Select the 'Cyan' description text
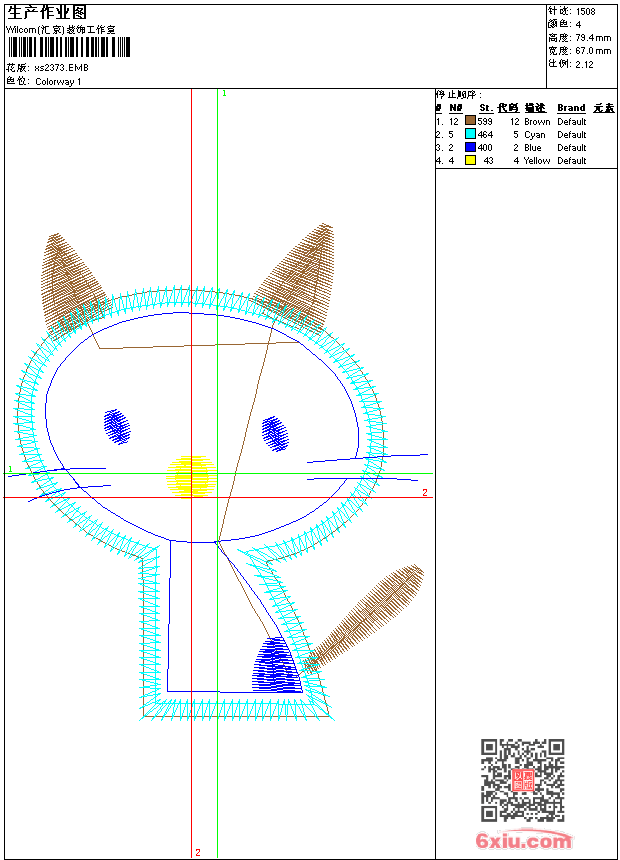Viewport: 620px width, 860px height. pos(534,135)
